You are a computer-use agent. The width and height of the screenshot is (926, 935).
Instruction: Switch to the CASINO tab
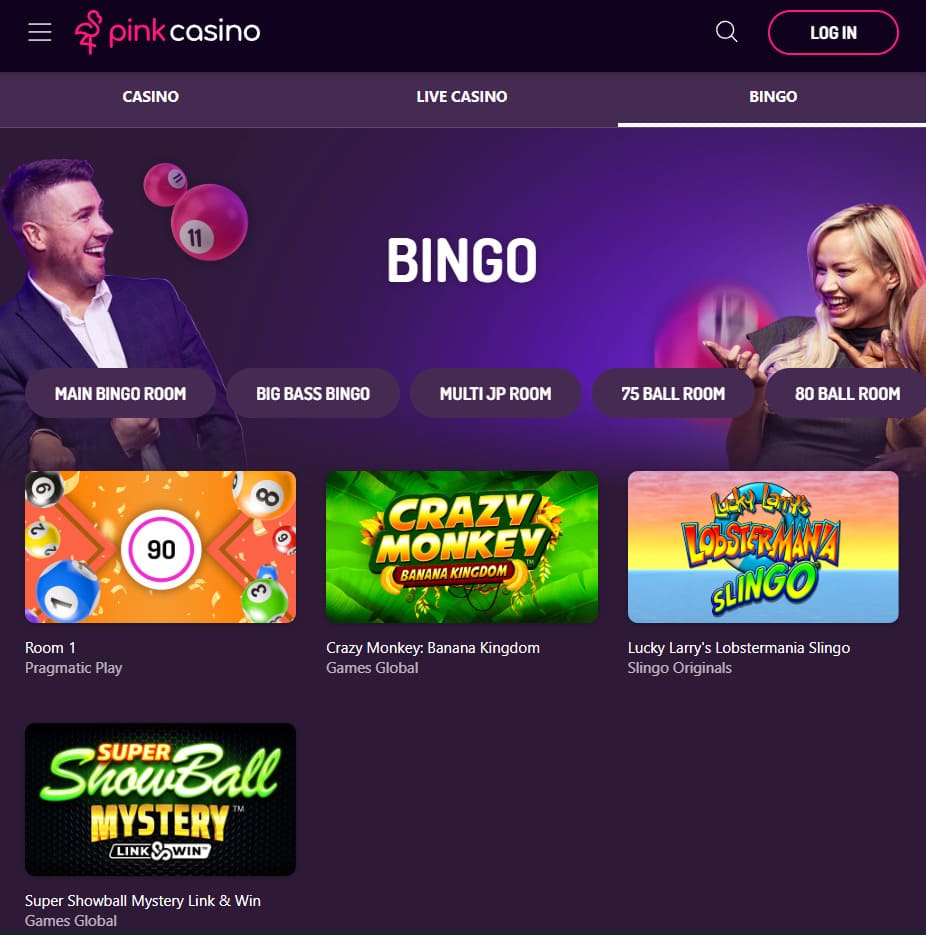(151, 97)
